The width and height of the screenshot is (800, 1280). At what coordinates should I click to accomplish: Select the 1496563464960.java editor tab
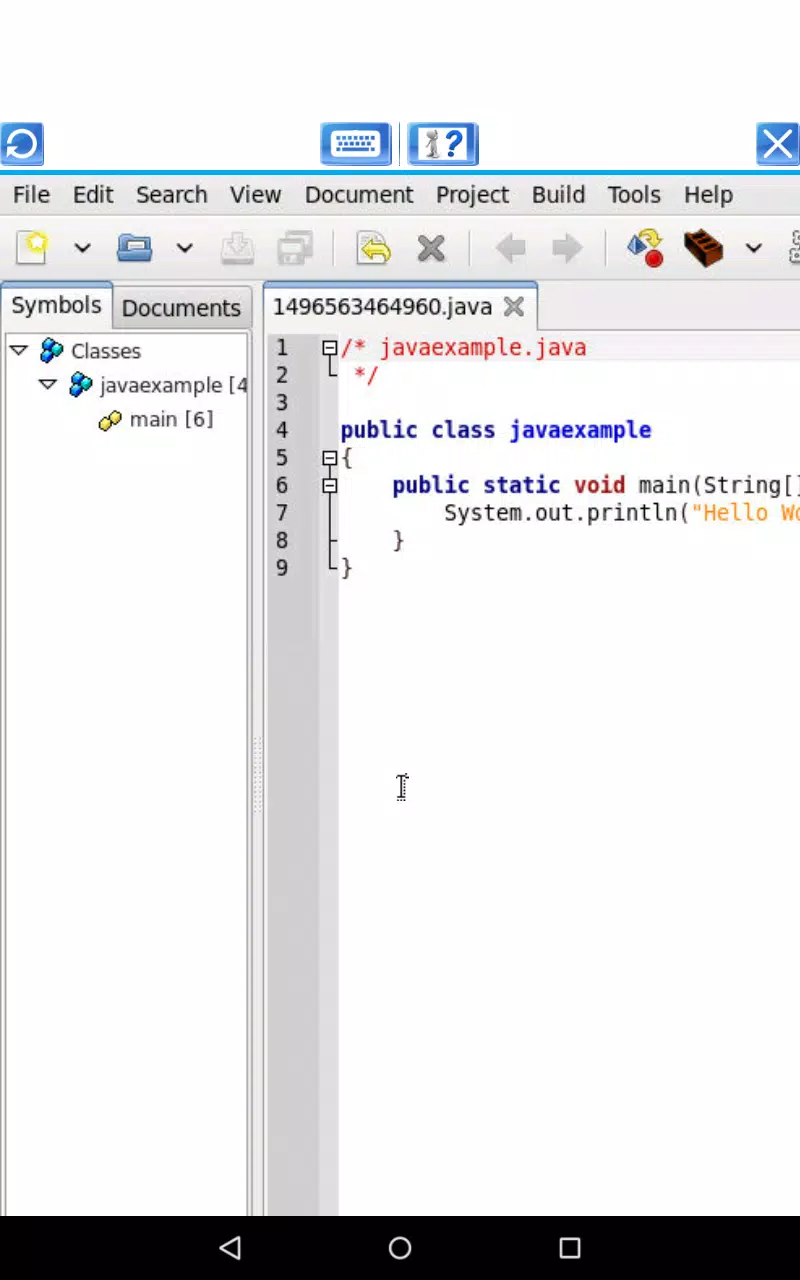382,307
